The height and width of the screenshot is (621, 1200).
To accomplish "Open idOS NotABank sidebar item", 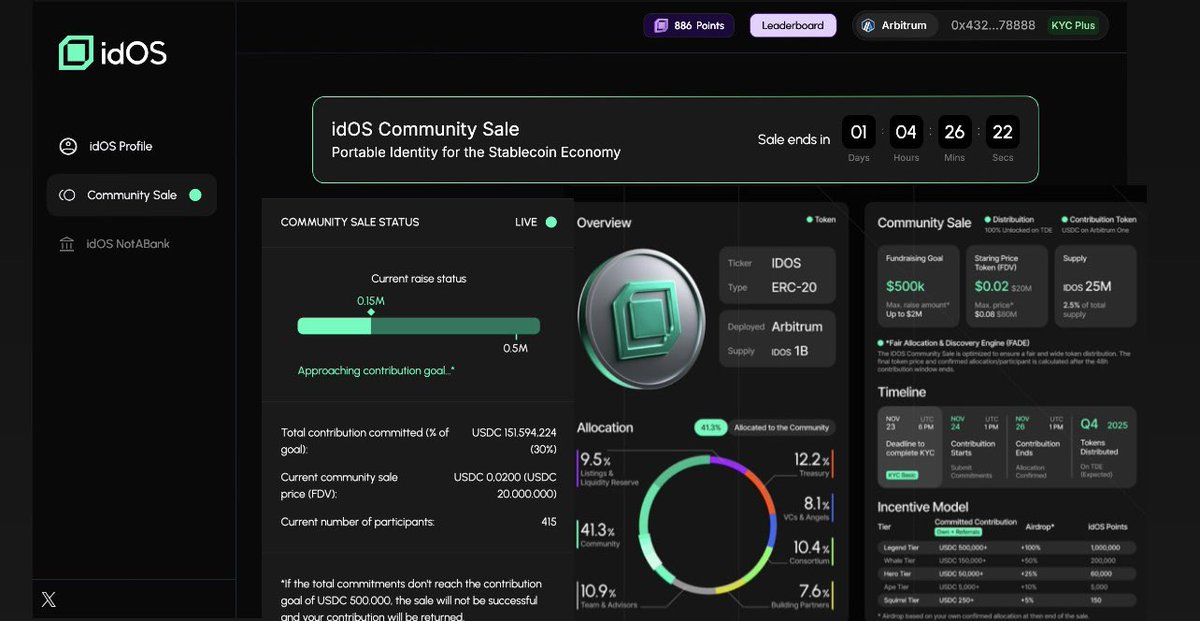I will tap(114, 244).
